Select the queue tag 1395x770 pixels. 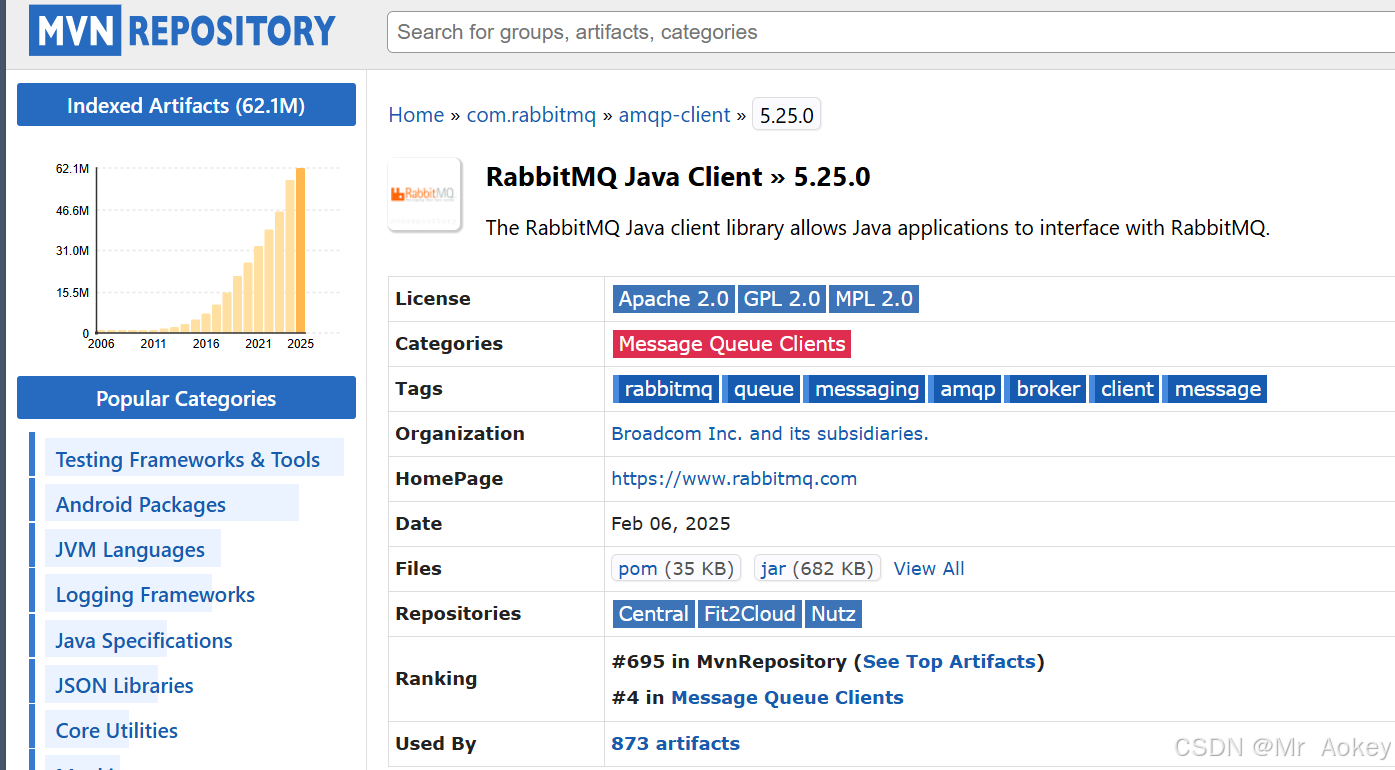(762, 389)
